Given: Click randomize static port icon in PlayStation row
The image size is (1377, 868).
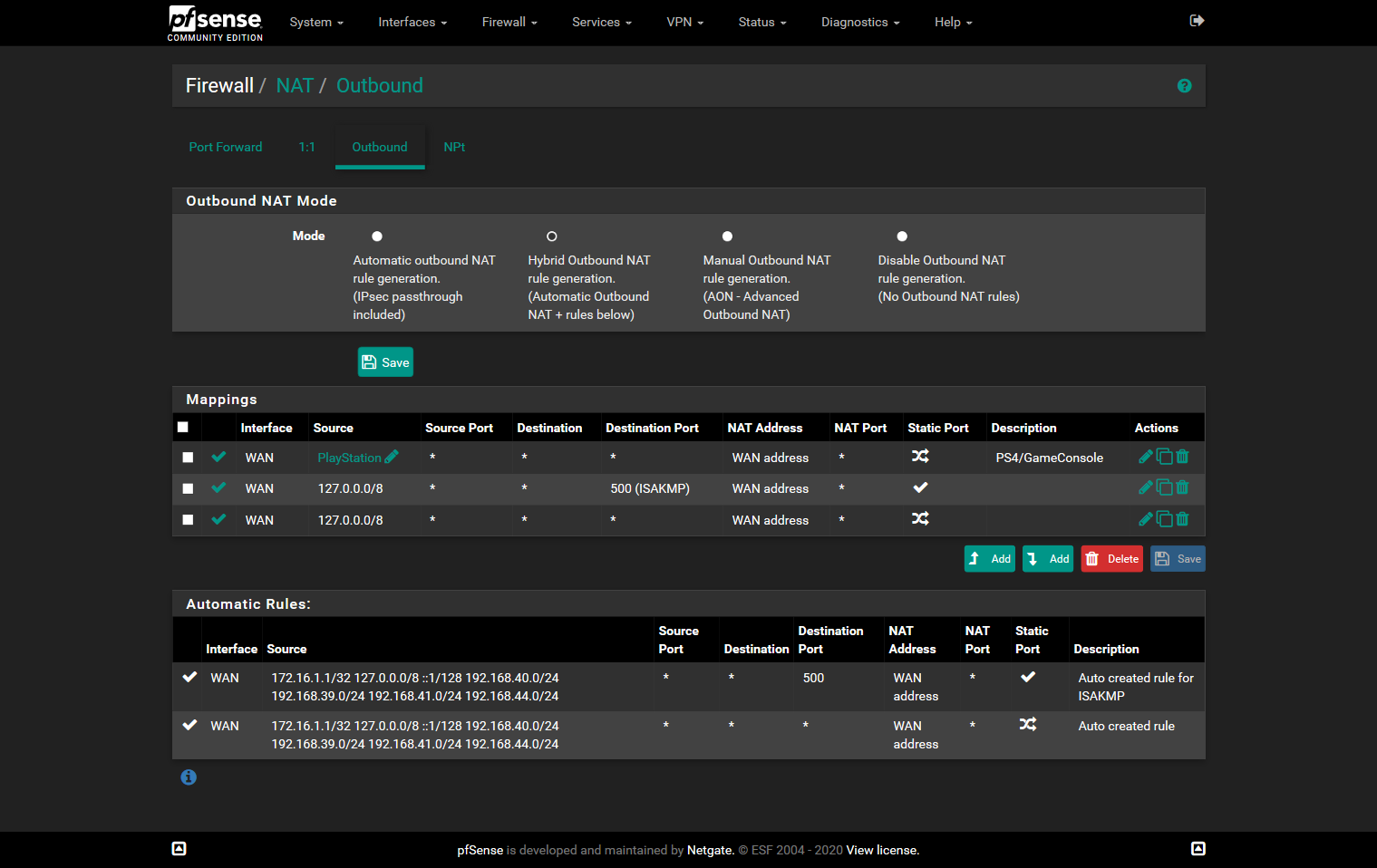Looking at the screenshot, I should [x=920, y=457].
